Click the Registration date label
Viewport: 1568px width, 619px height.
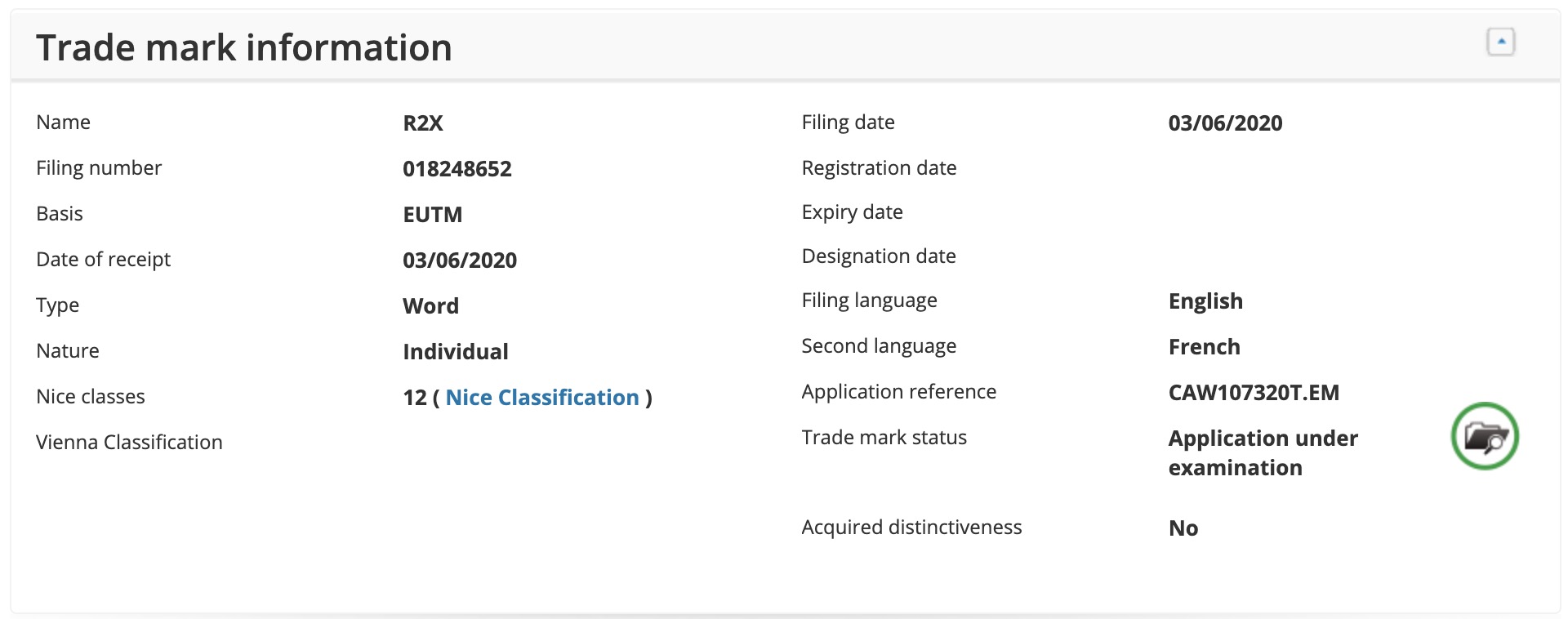coord(879,168)
